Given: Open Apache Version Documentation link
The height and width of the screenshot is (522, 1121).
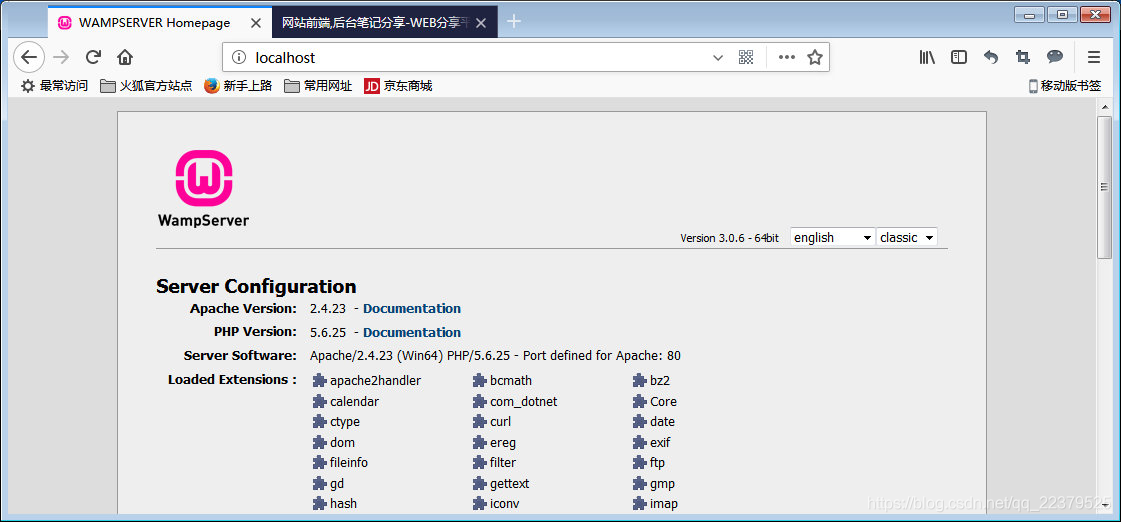Looking at the screenshot, I should click(x=412, y=309).
